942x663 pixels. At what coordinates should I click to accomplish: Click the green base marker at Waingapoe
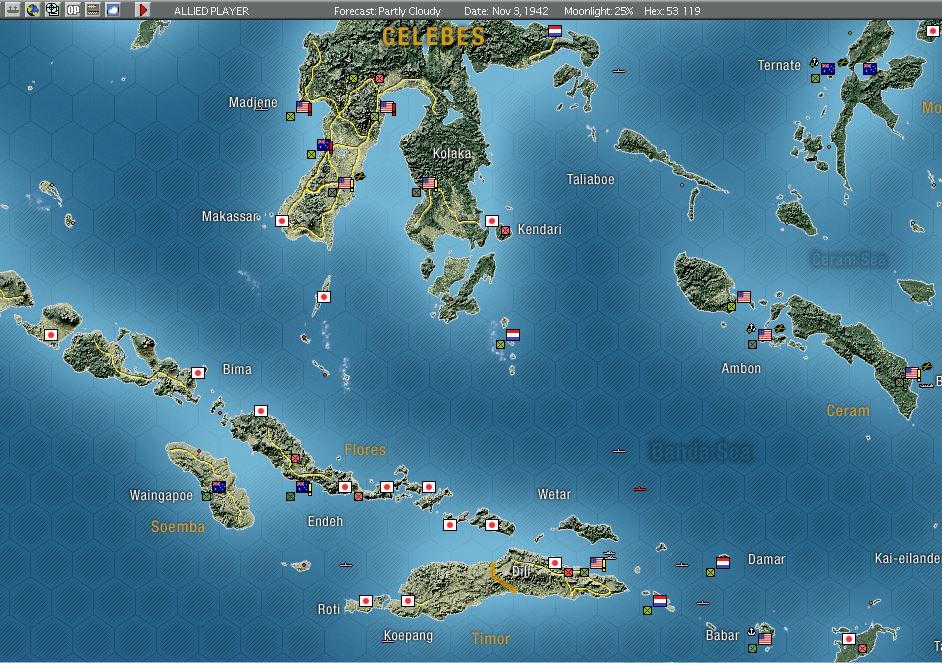pos(206,497)
